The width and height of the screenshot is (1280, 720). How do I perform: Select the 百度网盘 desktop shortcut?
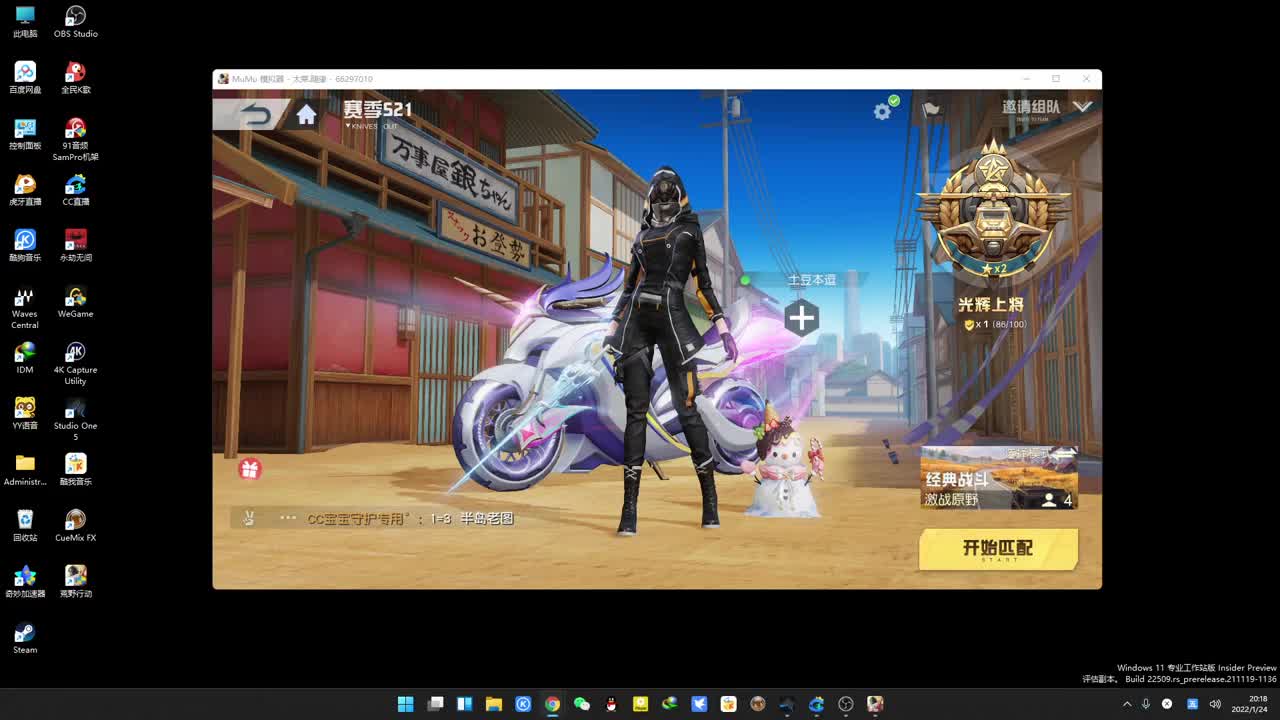pos(25,78)
